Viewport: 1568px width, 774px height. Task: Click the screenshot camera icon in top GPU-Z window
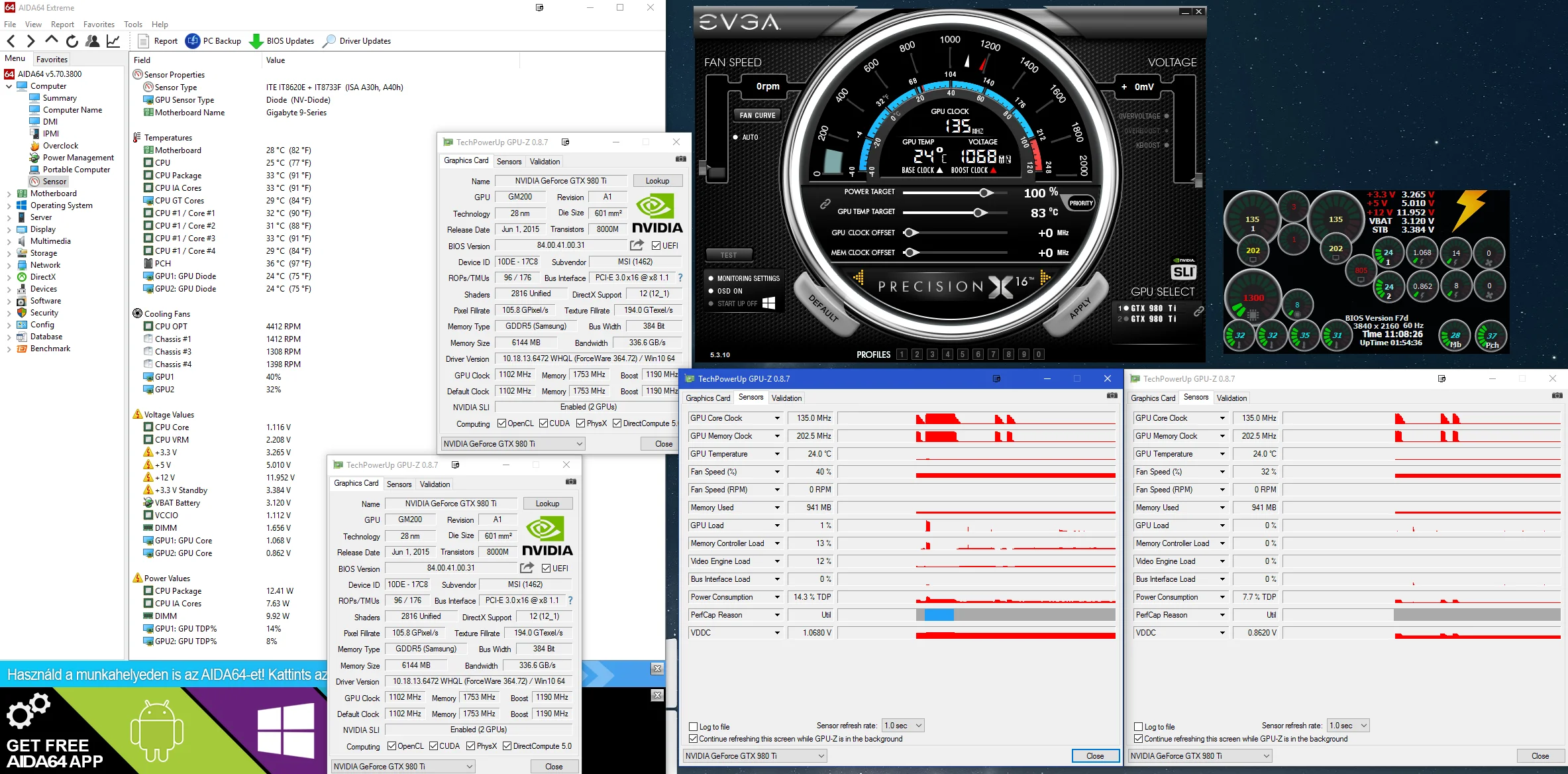[680, 159]
